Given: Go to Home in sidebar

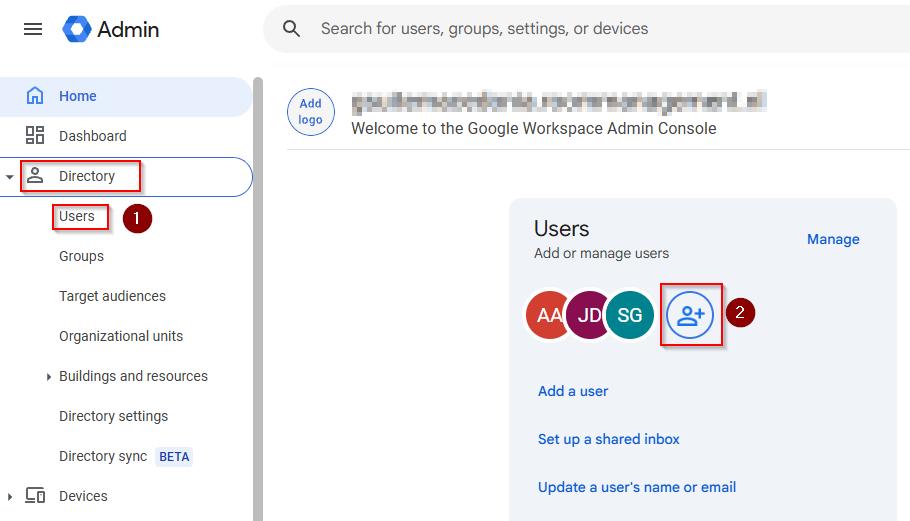Looking at the screenshot, I should tap(77, 96).
